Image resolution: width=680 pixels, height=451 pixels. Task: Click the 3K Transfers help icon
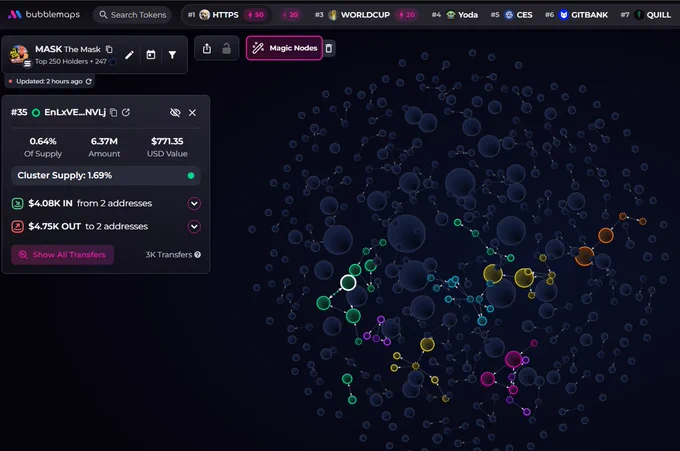[198, 255]
